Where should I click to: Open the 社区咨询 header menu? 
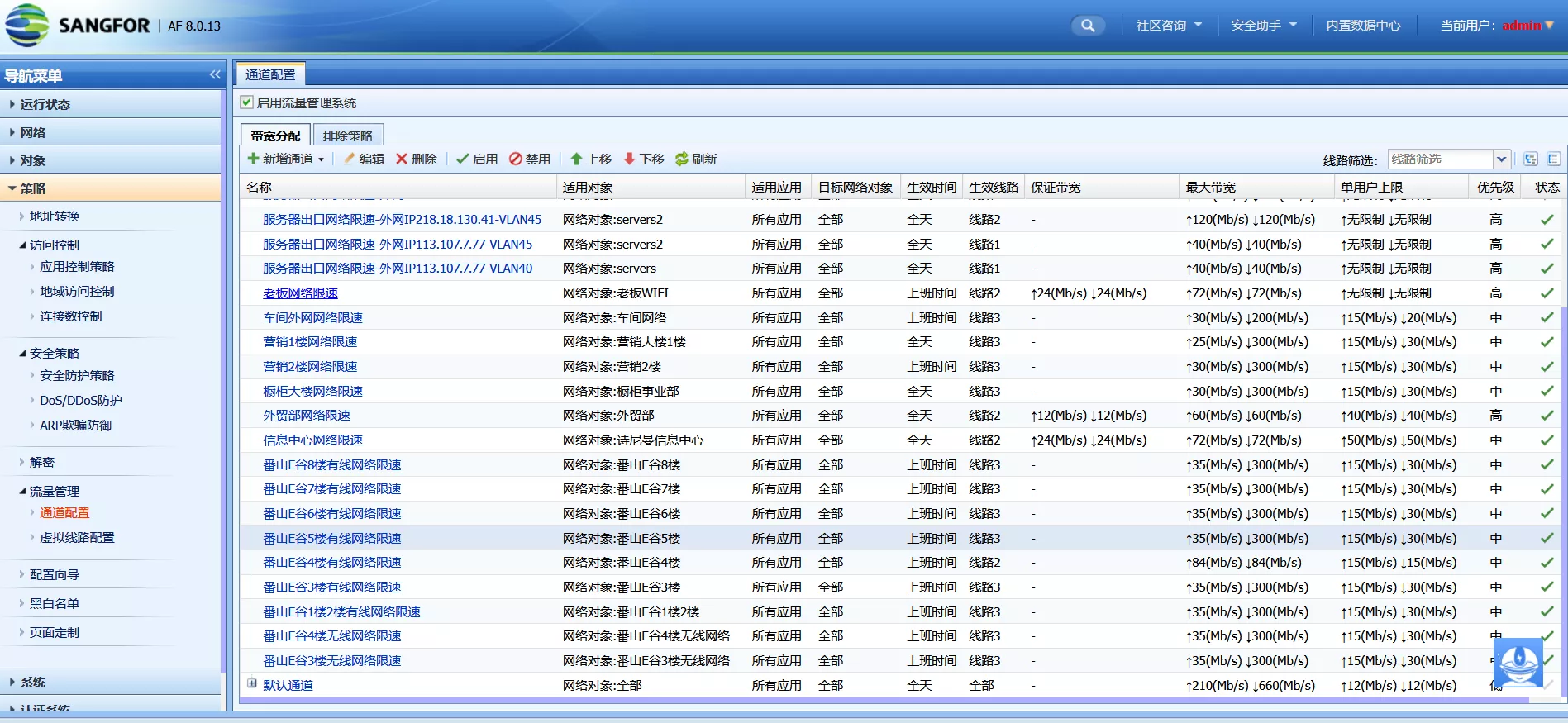coord(1168,26)
